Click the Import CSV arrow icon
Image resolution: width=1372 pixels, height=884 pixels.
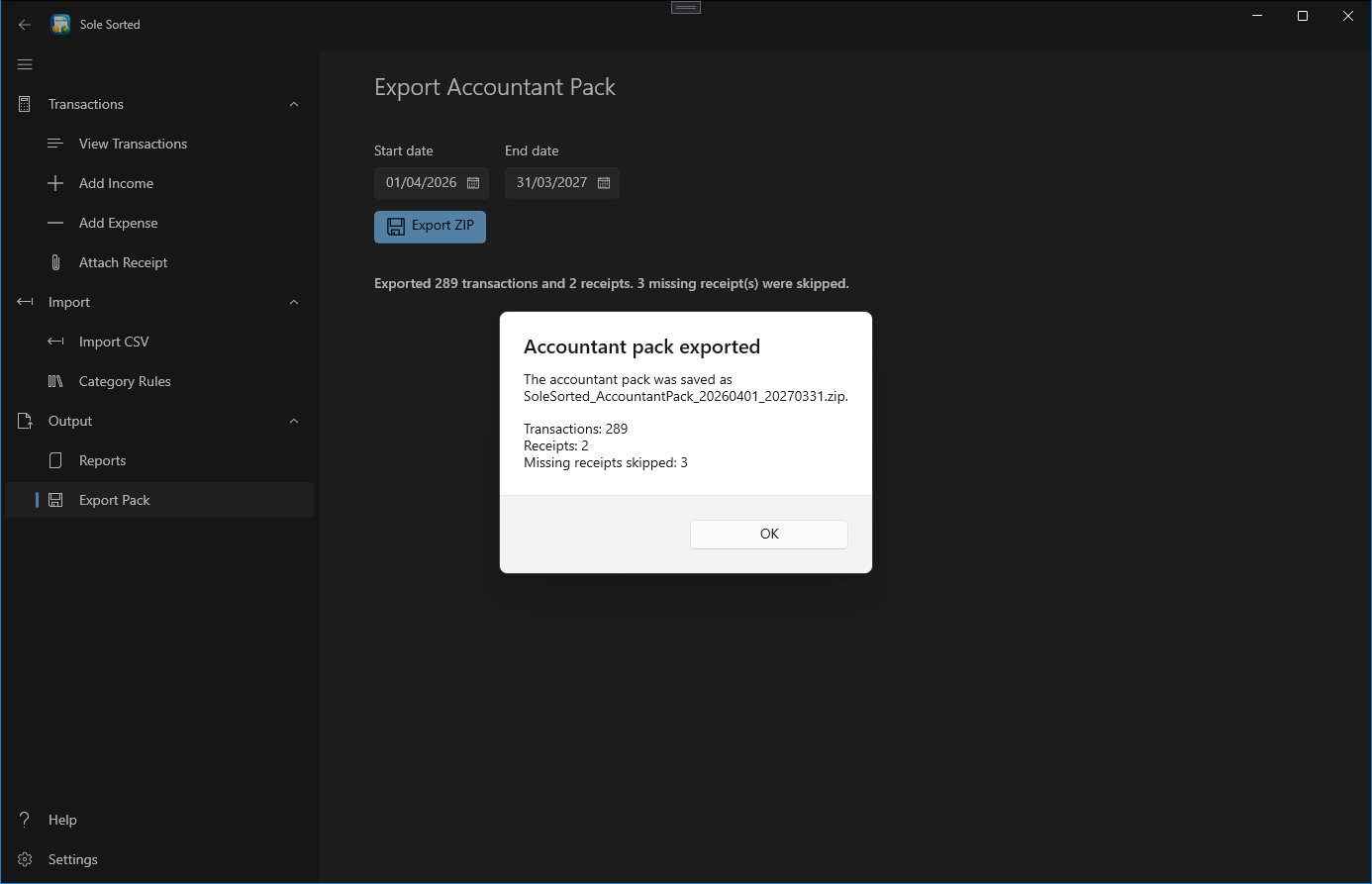55,342
